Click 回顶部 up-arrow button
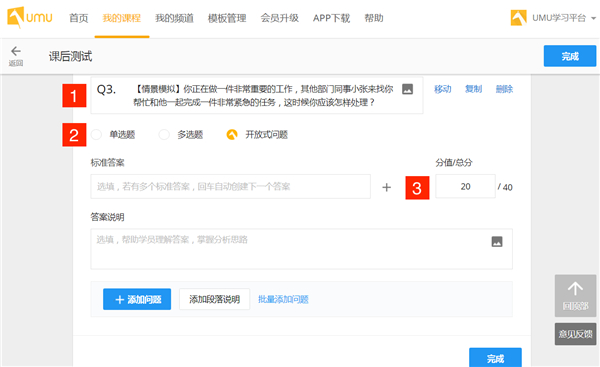 [575, 295]
